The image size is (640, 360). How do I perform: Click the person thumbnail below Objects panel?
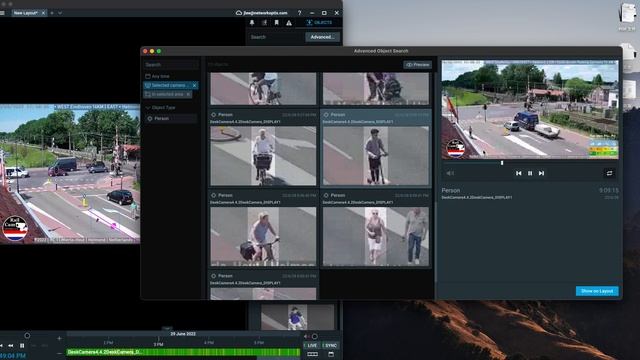coord(298,317)
